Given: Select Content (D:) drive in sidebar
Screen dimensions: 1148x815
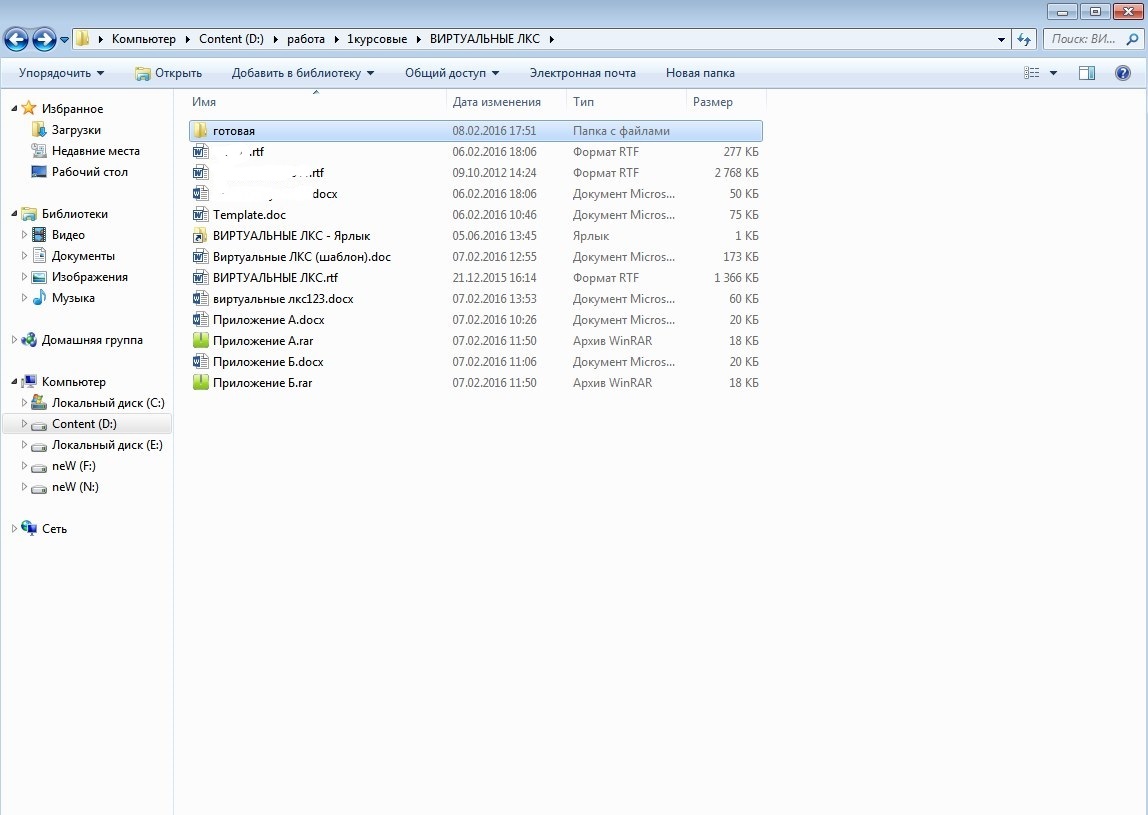Looking at the screenshot, I should (83, 424).
